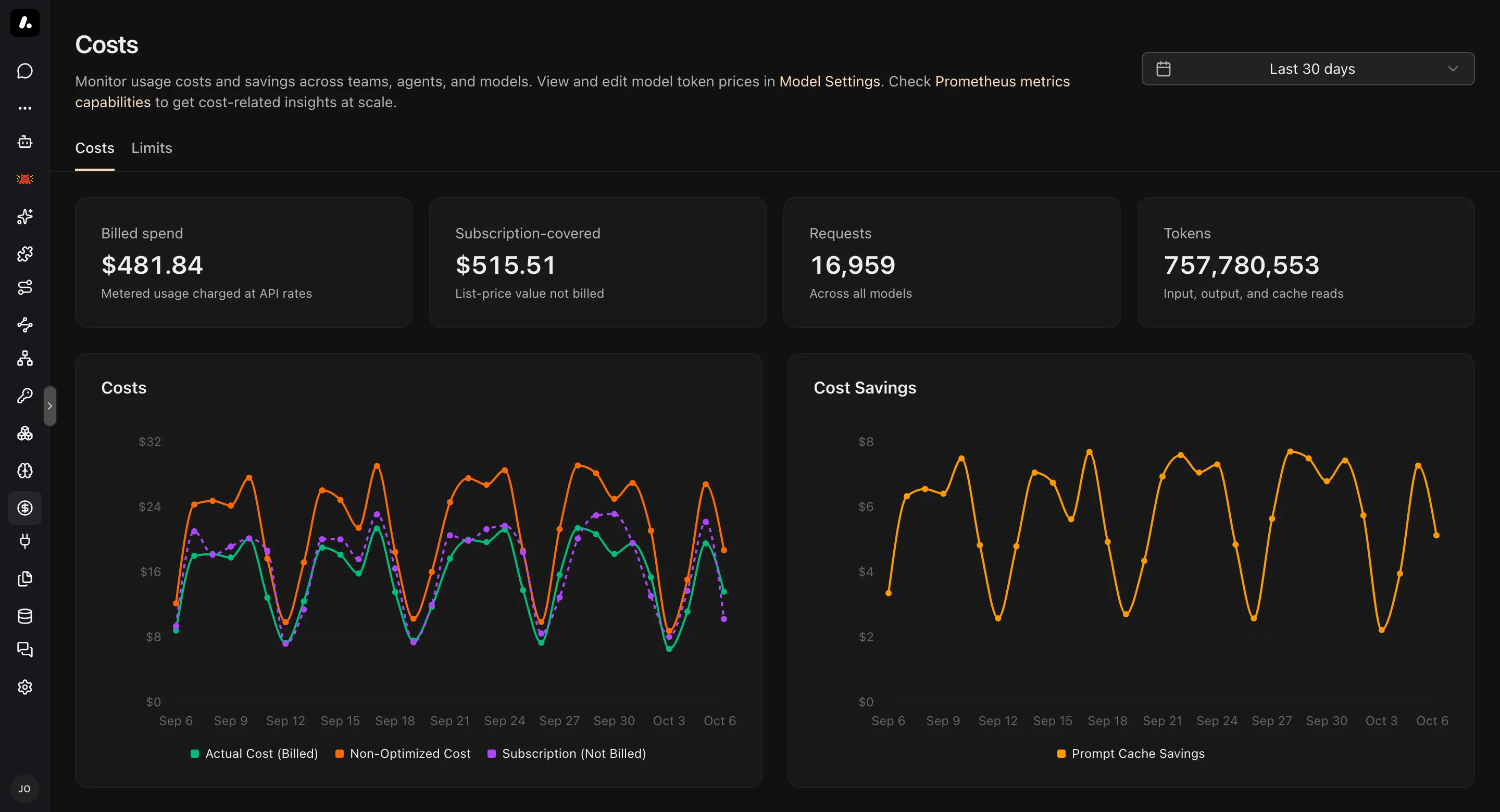The height and width of the screenshot is (812, 1500).
Task: Click the app logo in the sidebar
Action: (25, 23)
